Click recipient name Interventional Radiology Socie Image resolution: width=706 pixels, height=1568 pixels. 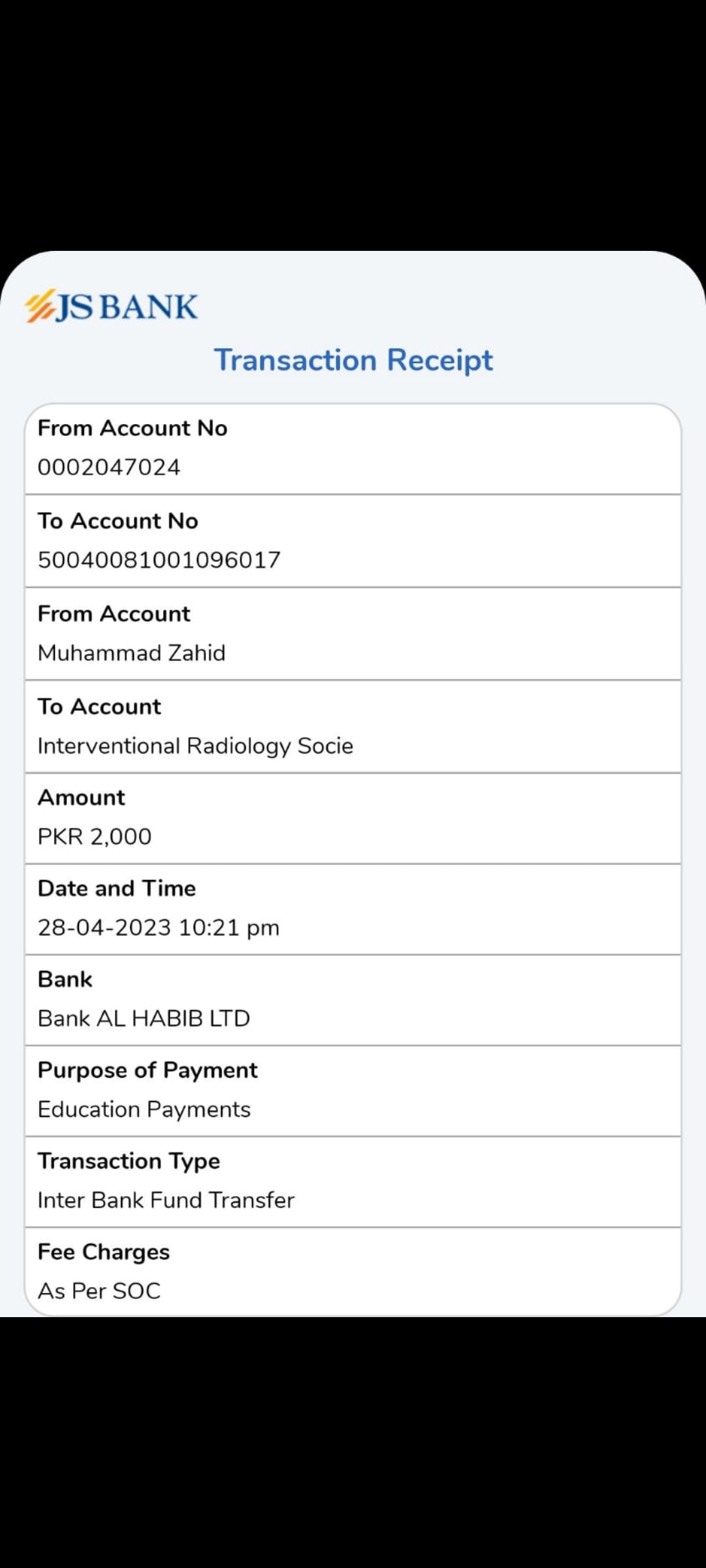[x=195, y=745]
